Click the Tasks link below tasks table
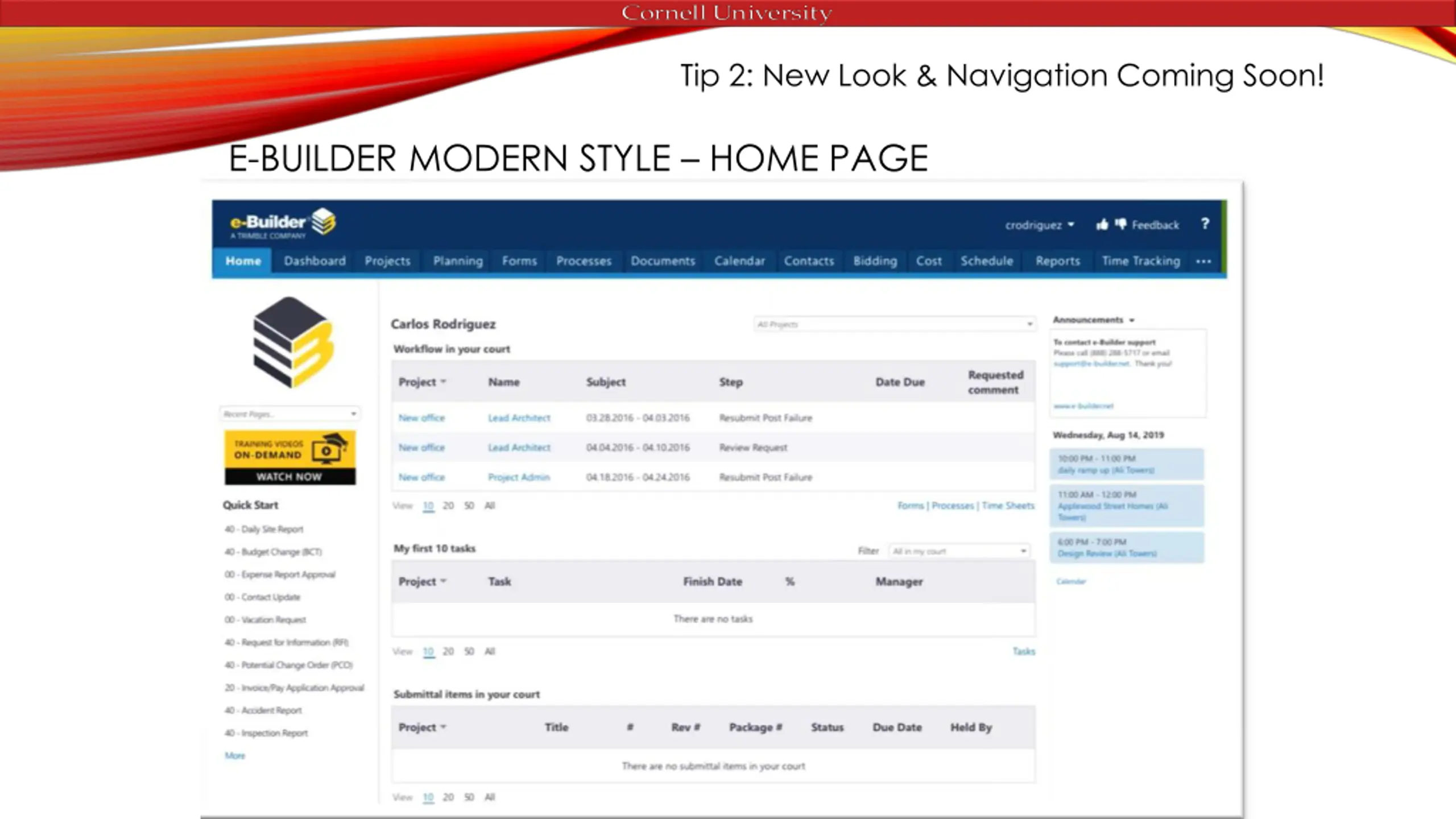 (x=1024, y=651)
